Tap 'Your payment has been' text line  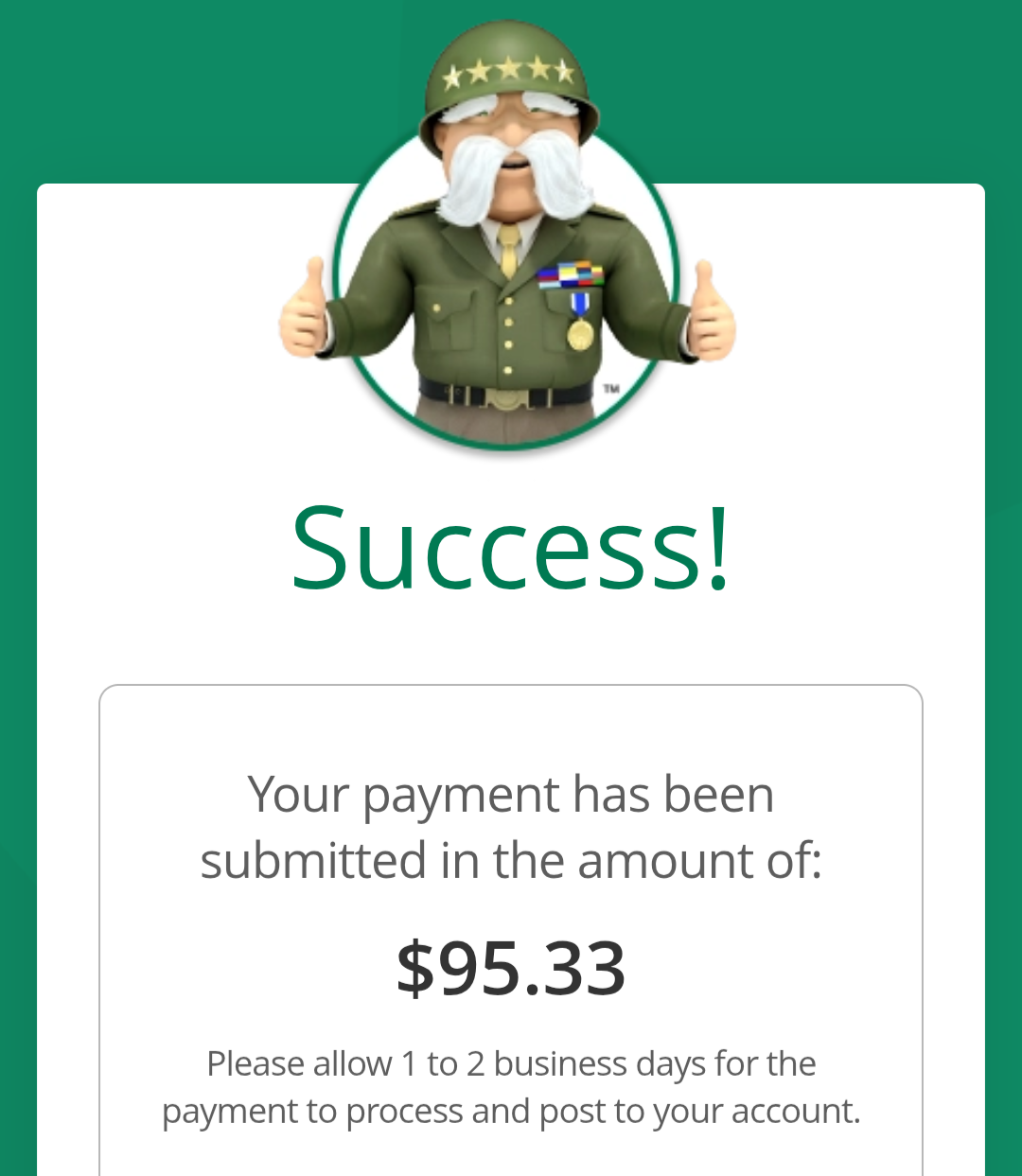point(511,796)
